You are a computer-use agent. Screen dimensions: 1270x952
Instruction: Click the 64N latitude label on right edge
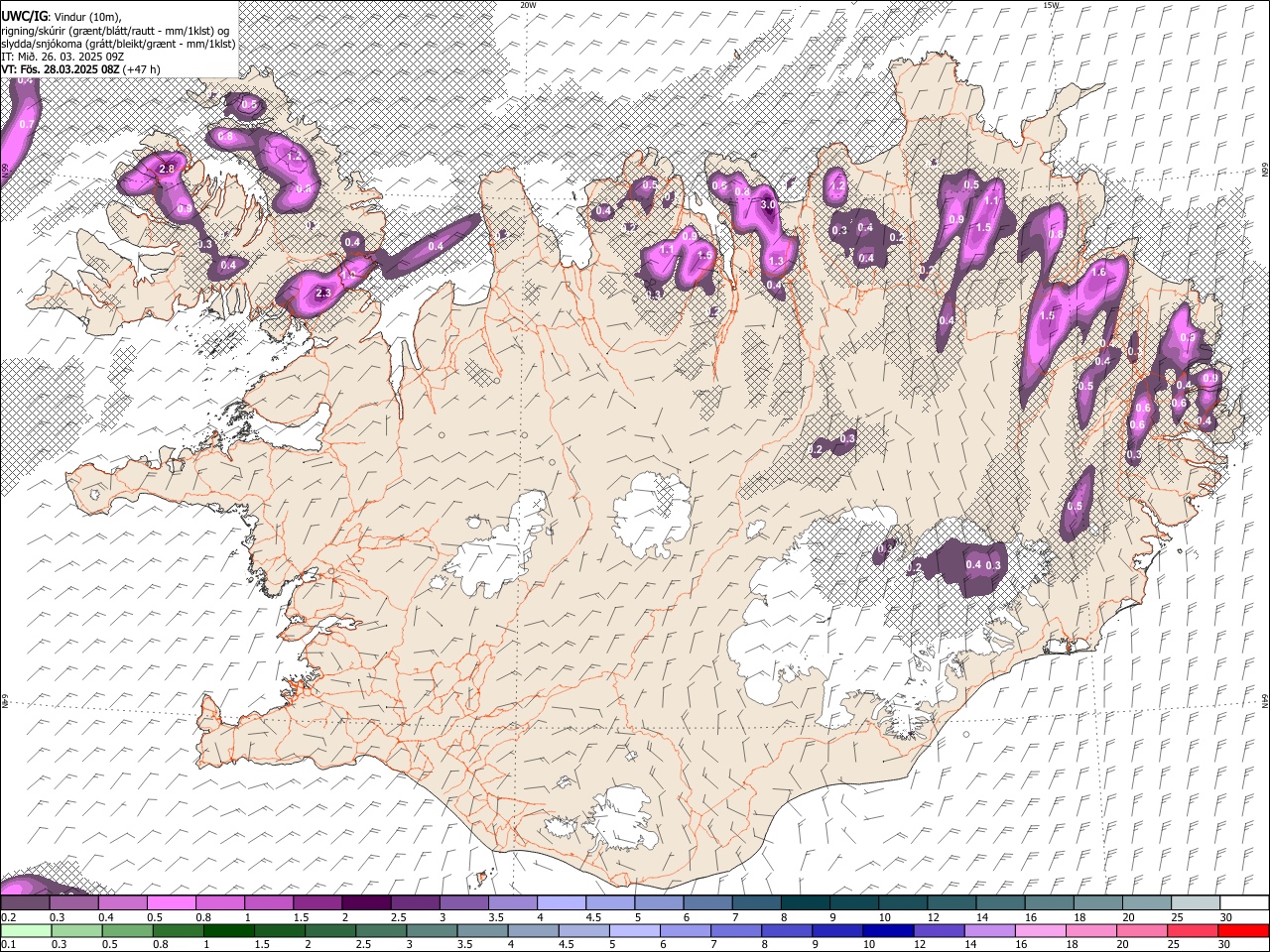(1264, 701)
